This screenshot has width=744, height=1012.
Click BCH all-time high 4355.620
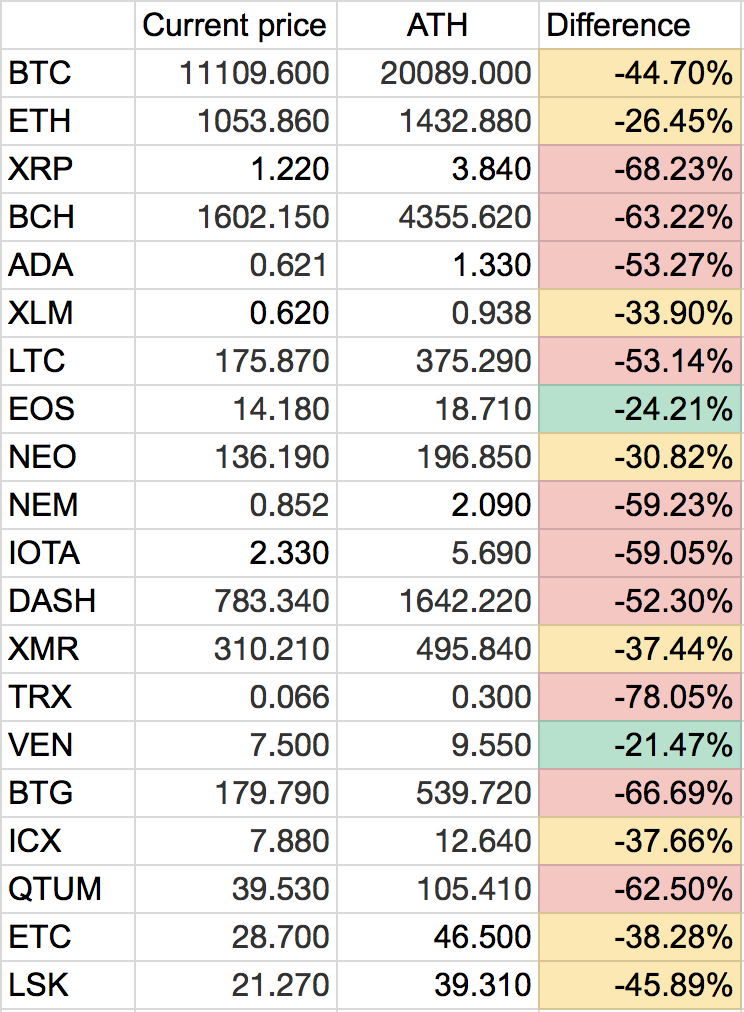pyautogui.click(x=455, y=217)
